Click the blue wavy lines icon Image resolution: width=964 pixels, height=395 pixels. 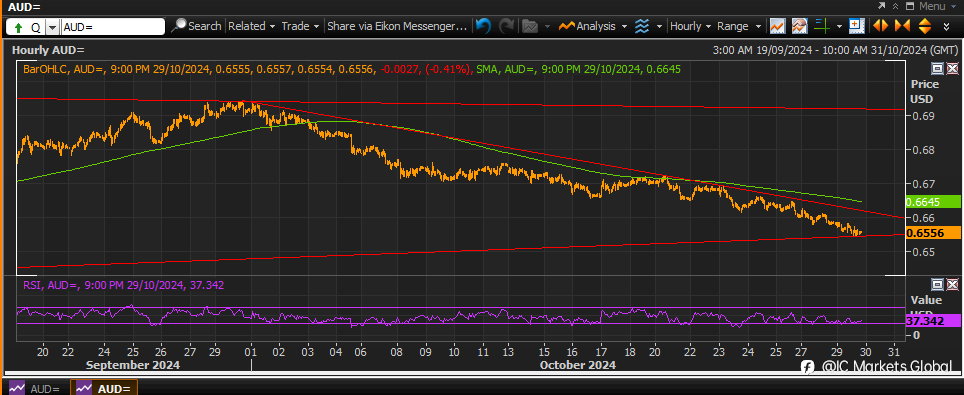642,26
